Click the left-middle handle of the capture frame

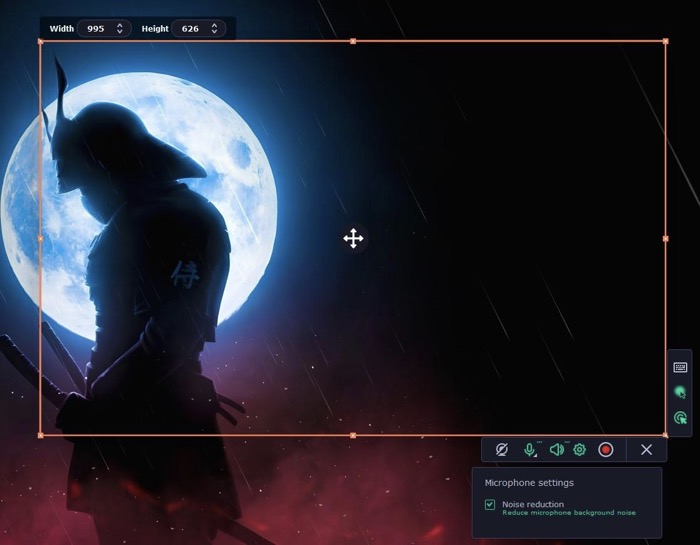(41, 239)
